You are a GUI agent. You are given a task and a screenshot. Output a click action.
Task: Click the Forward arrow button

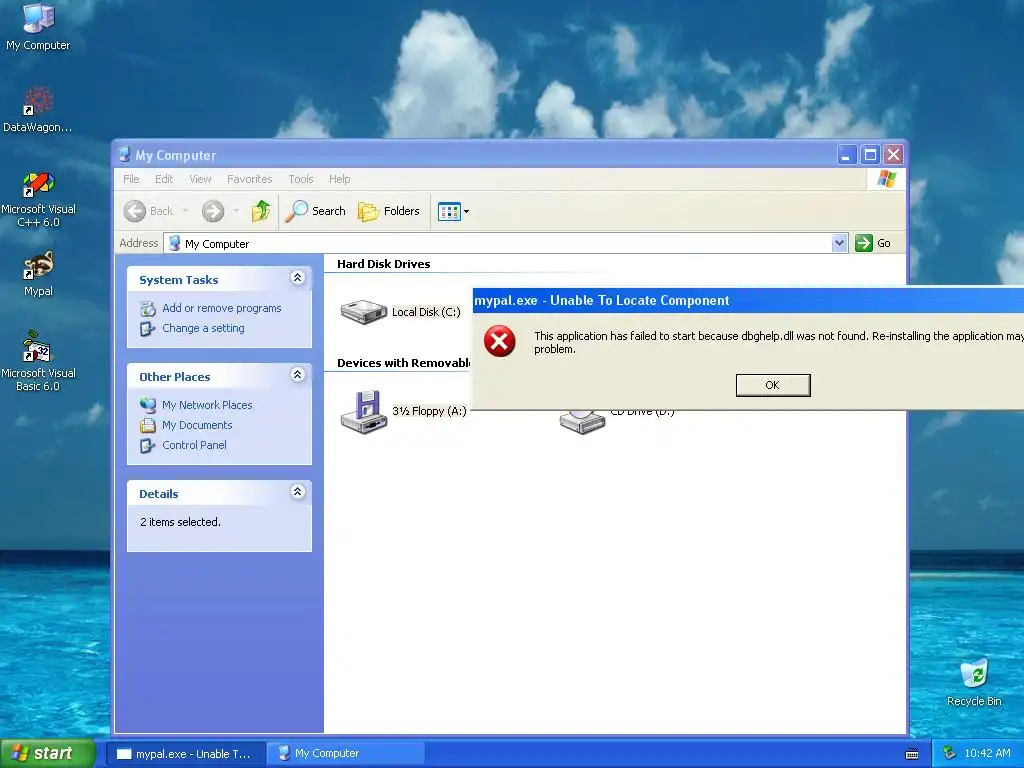(x=213, y=211)
